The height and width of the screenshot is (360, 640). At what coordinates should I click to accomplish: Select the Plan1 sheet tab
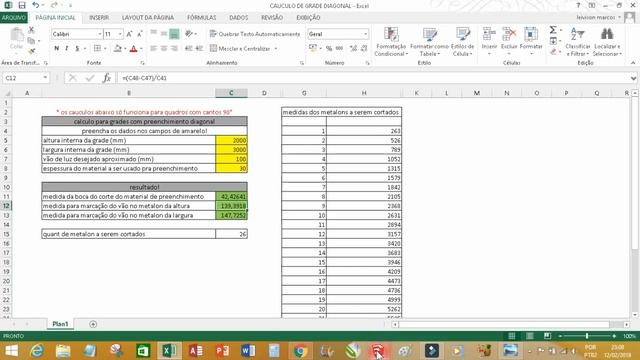(60, 324)
